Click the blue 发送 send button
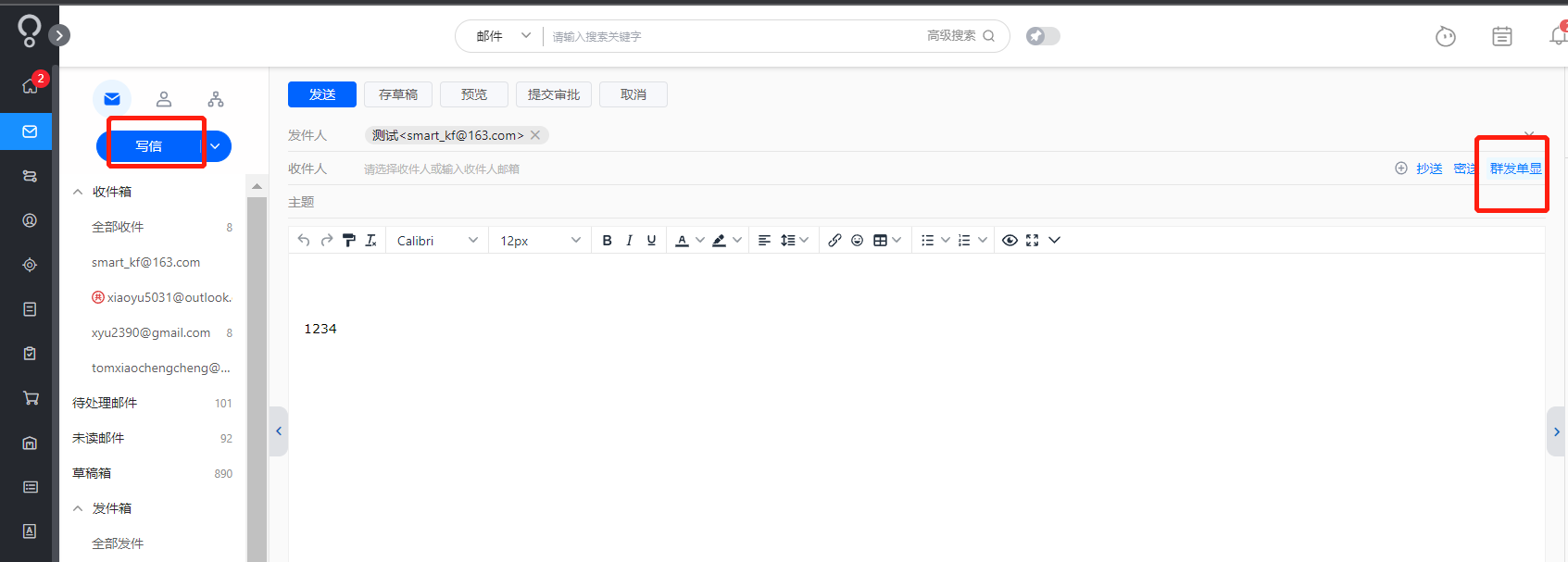 (x=322, y=94)
